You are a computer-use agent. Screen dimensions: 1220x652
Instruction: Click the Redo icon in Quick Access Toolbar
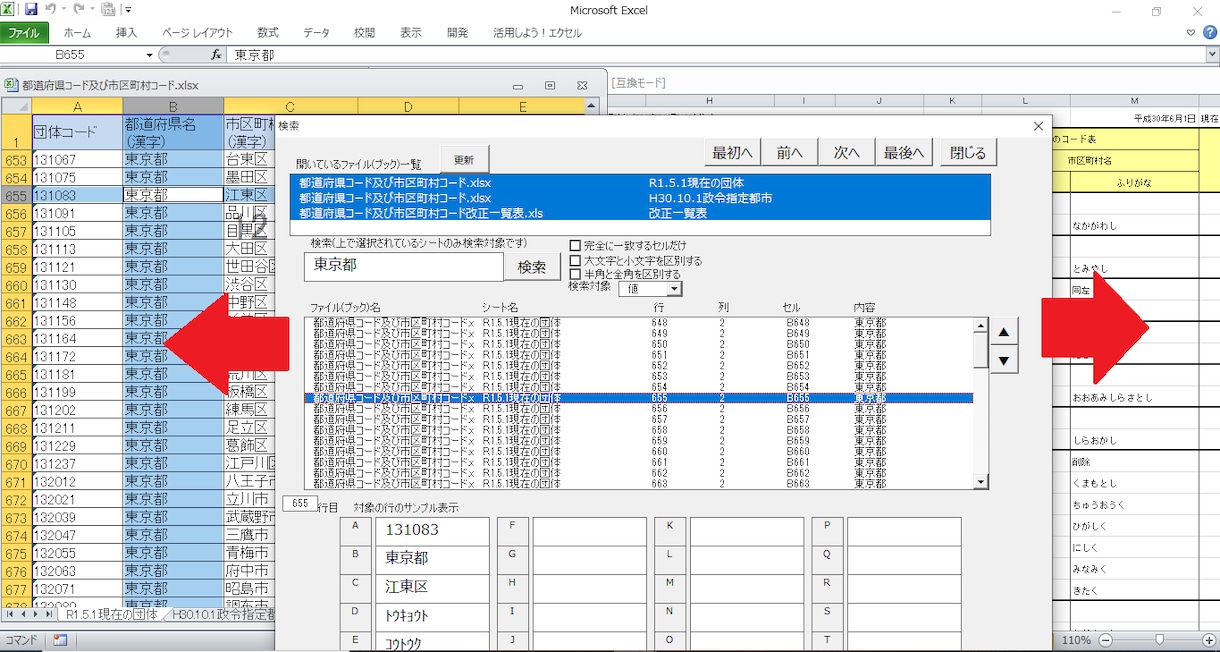point(79,10)
